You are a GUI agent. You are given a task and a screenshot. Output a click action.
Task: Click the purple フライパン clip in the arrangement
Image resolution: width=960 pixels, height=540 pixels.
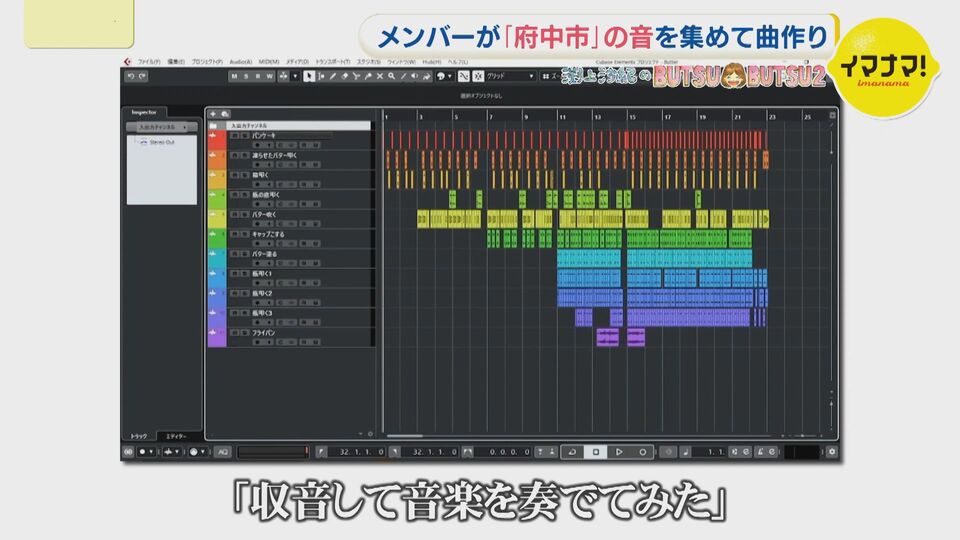(x=607, y=337)
